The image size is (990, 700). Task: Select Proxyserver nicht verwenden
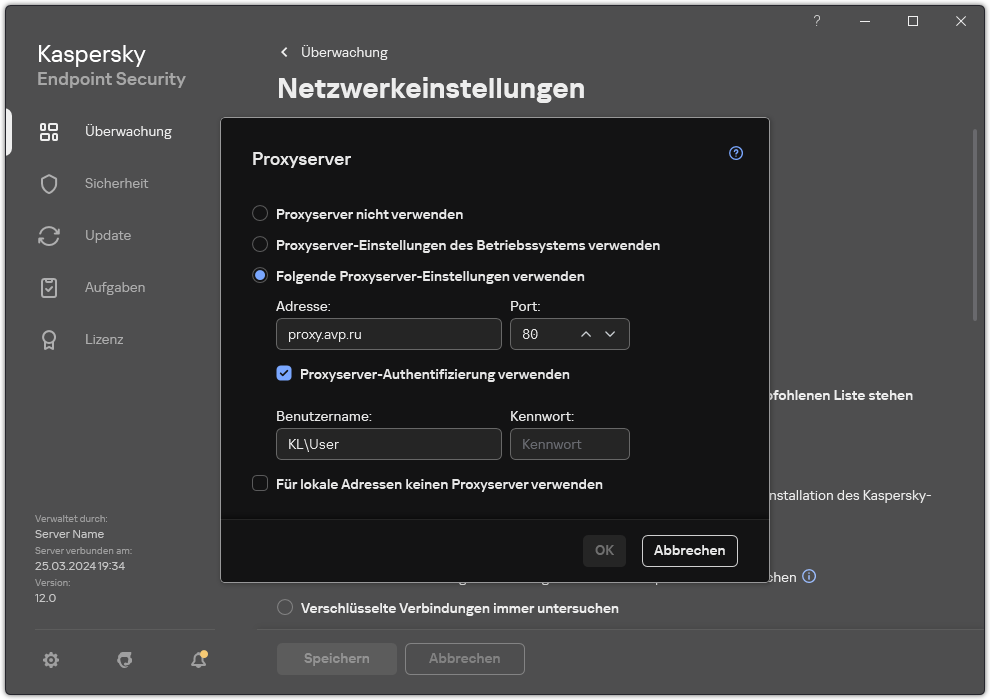[260, 213]
